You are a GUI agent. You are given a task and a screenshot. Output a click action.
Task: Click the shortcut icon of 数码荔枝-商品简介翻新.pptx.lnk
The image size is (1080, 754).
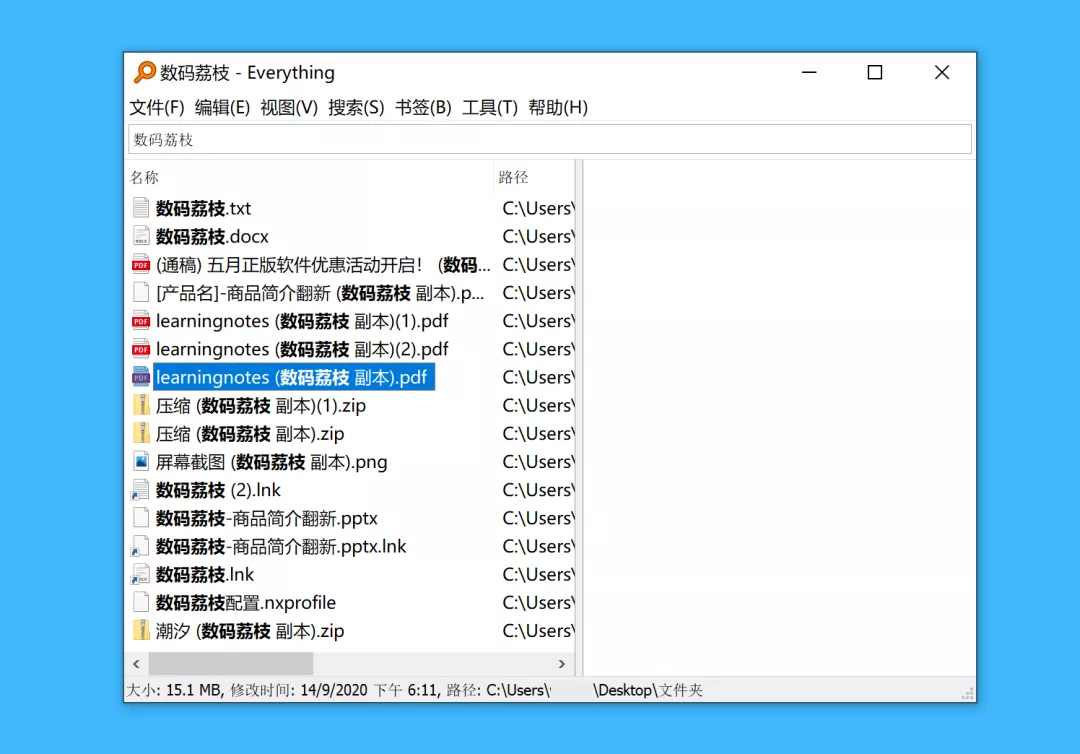[x=140, y=546]
